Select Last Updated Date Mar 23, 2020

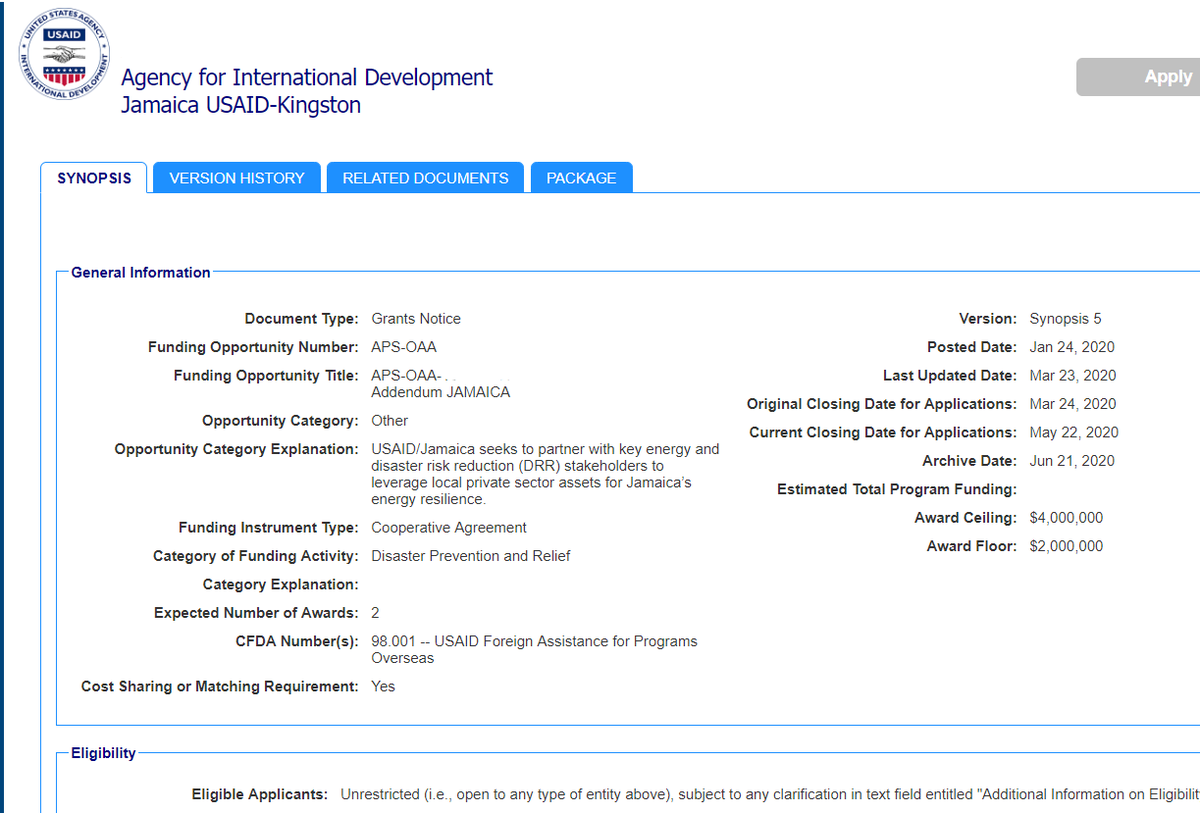tap(1073, 376)
